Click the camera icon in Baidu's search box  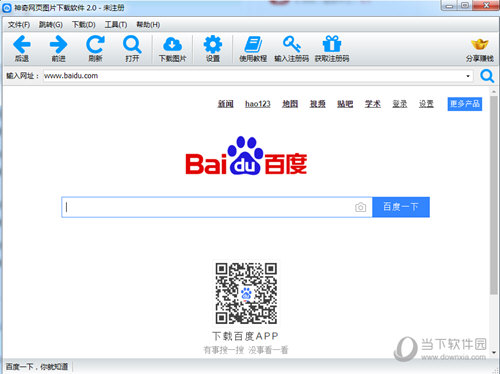360,207
